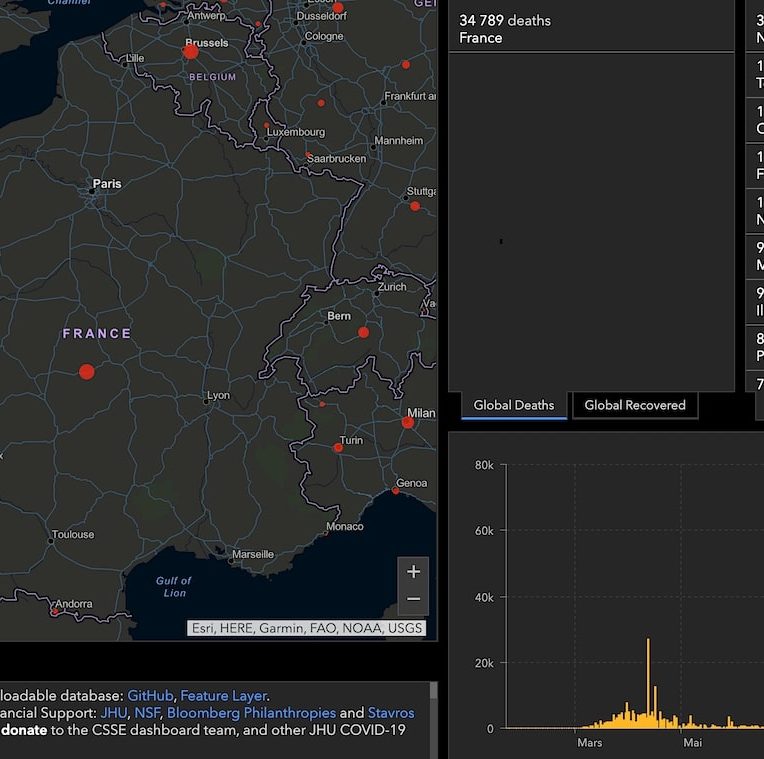Open the Feature Layer link
Screen dimensions: 764x759
(224, 696)
